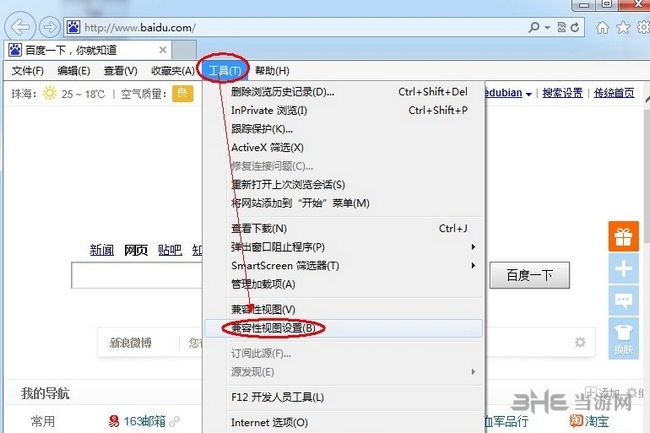Screen dimensions: 650x433
Task: Click the 新闻 link
Action: point(102,250)
